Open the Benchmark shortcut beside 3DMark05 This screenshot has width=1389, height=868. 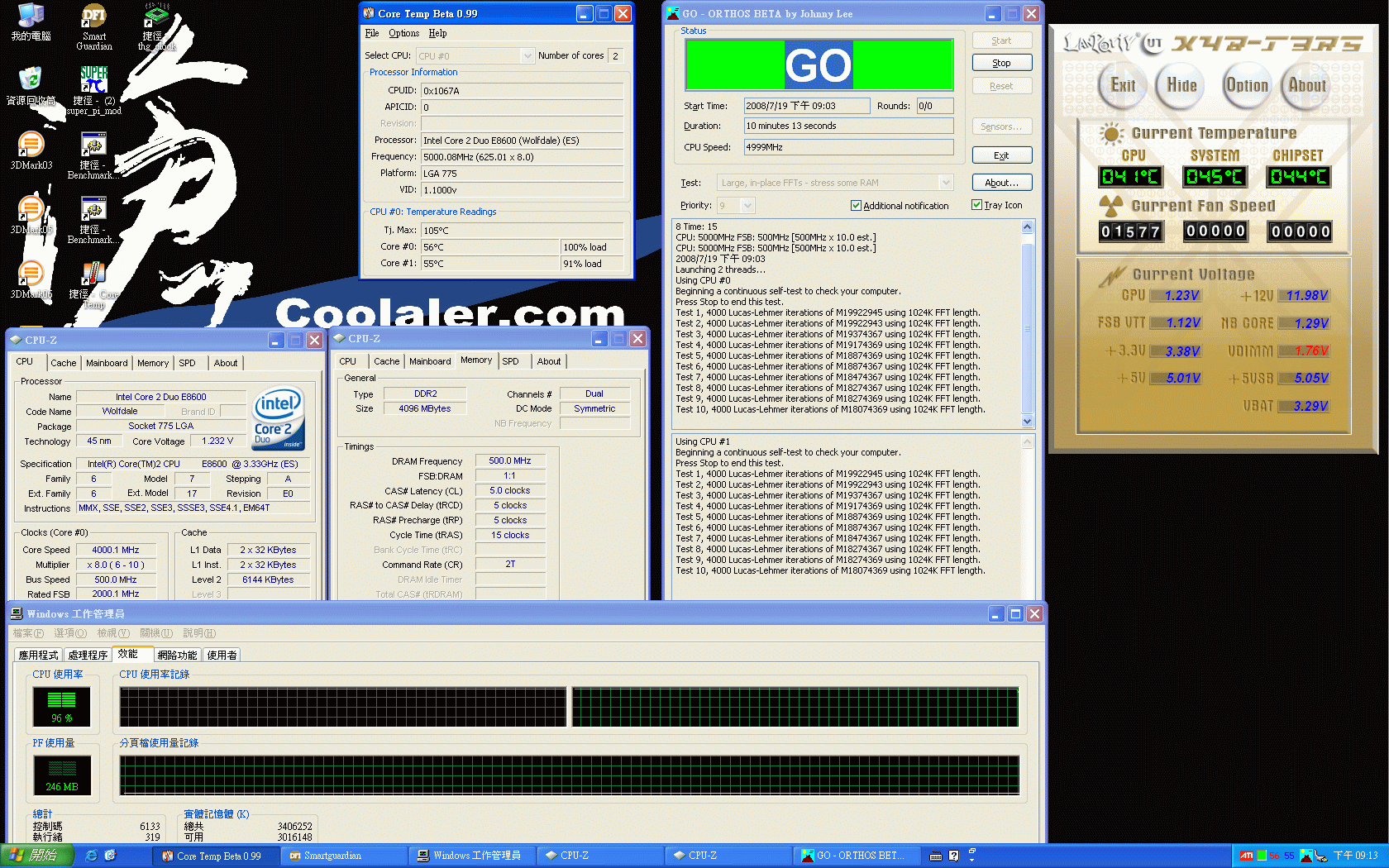pyautogui.click(x=94, y=220)
